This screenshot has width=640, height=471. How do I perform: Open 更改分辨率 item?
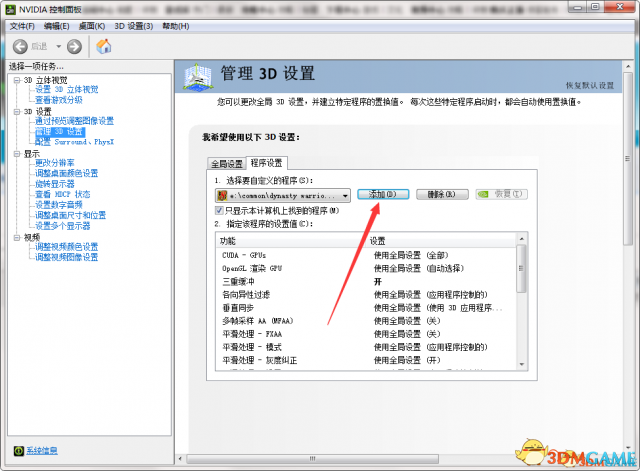point(55,163)
